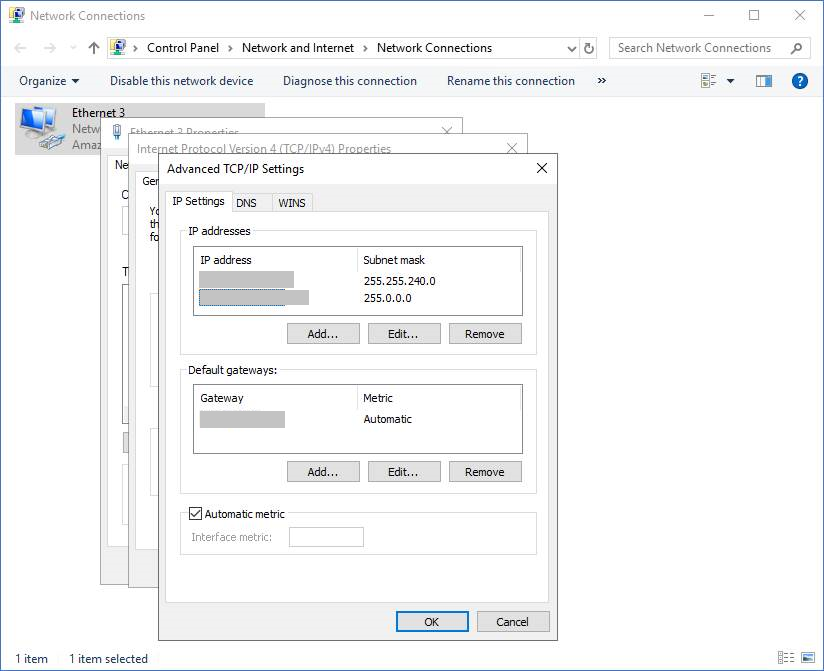Click the search magnifier icon
The image size is (824, 671).
point(796,48)
